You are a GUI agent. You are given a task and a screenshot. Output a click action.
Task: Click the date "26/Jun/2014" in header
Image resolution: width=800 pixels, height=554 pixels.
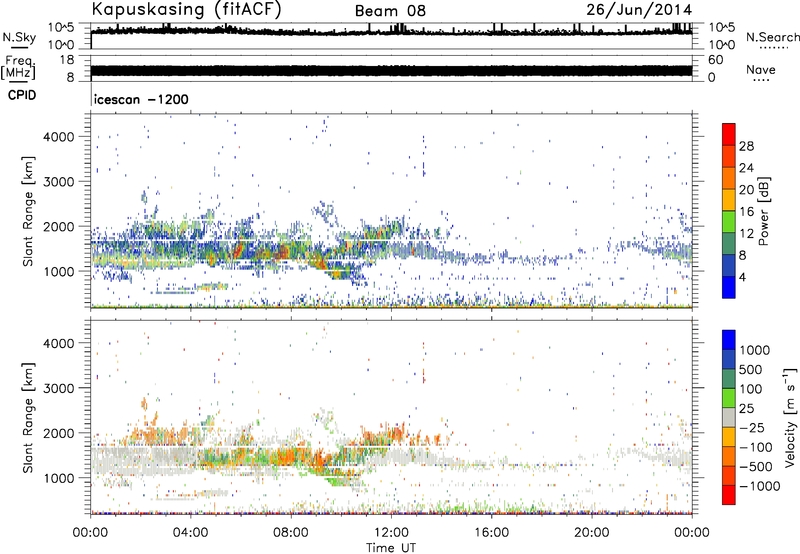tap(639, 10)
